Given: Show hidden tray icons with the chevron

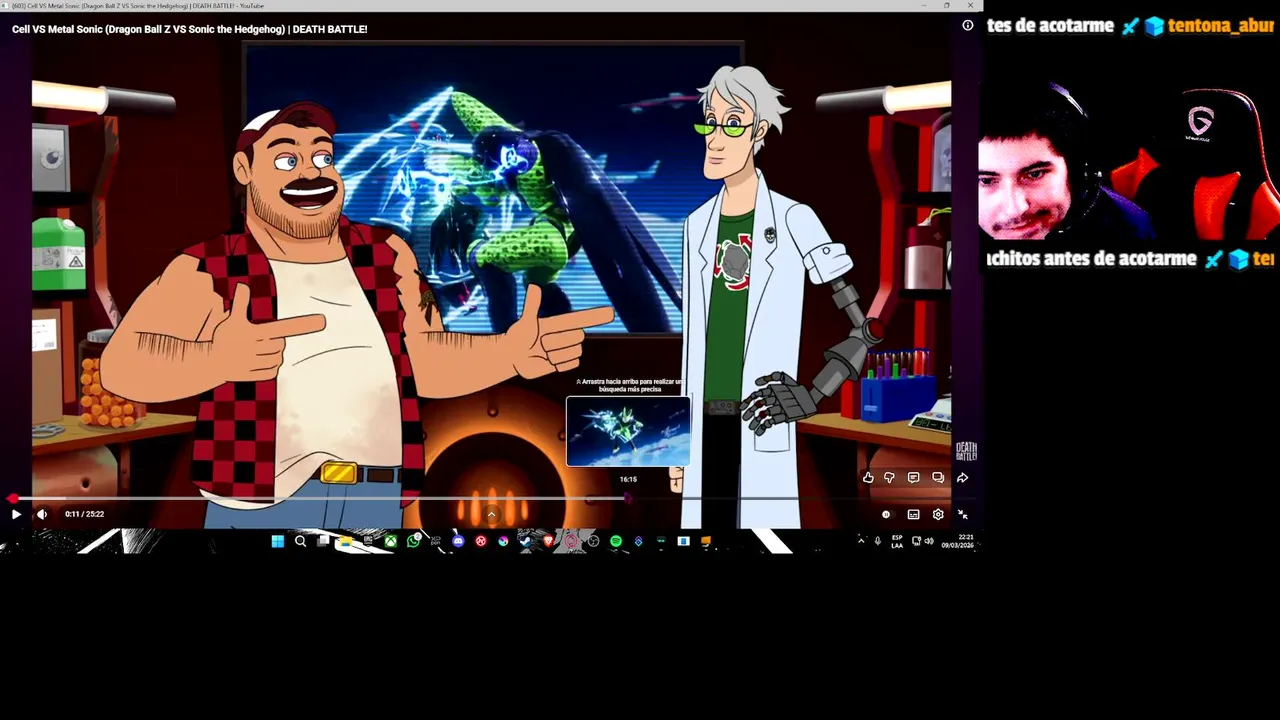Looking at the screenshot, I should pos(861,541).
